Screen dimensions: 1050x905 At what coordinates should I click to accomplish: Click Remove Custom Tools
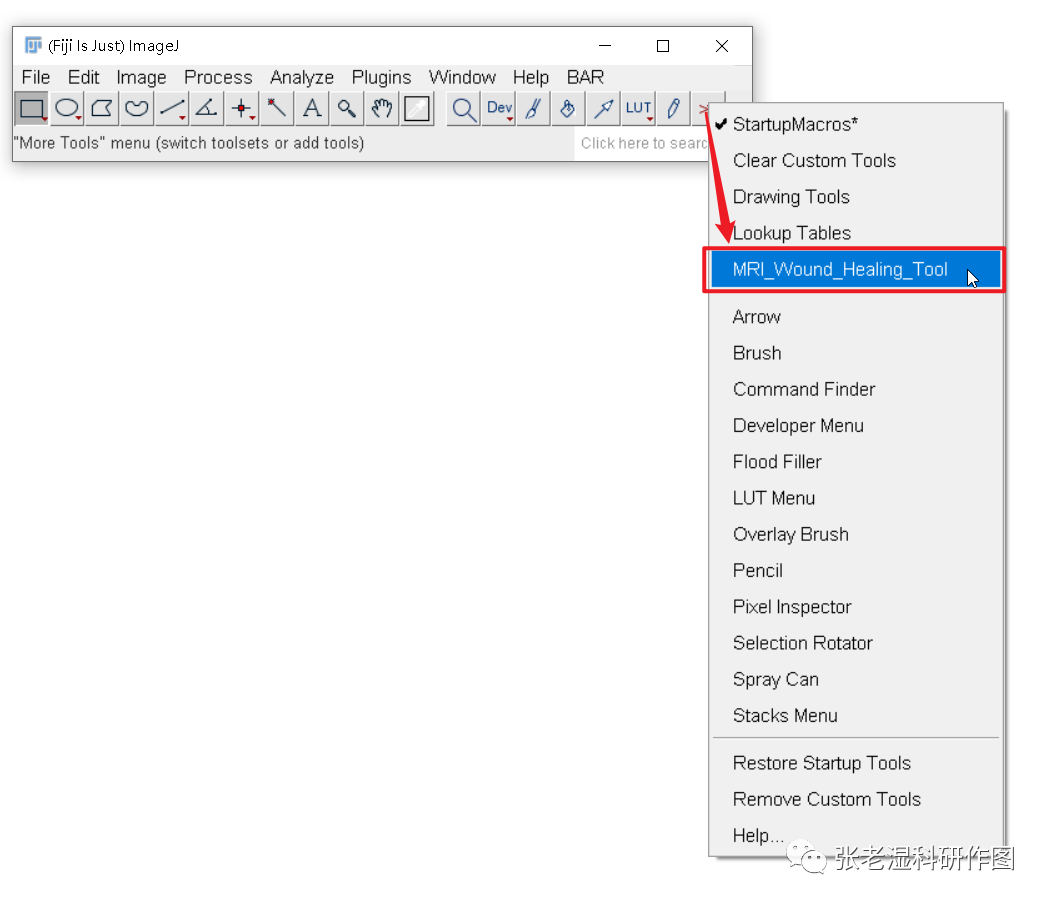(x=856, y=798)
